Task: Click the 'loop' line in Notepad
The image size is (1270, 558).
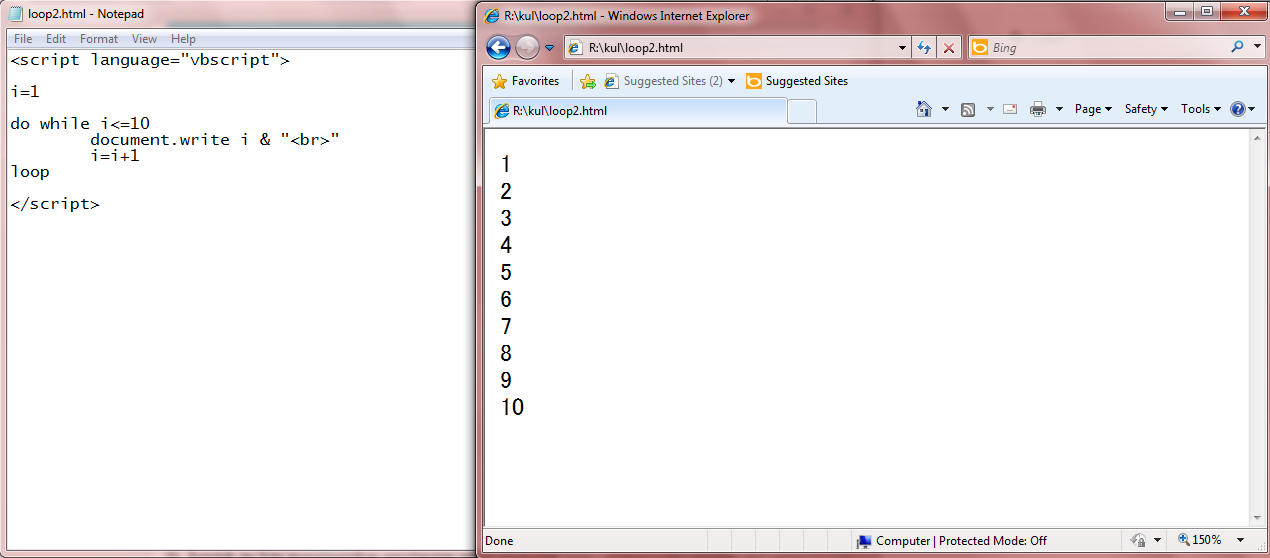Action: [x=30, y=172]
